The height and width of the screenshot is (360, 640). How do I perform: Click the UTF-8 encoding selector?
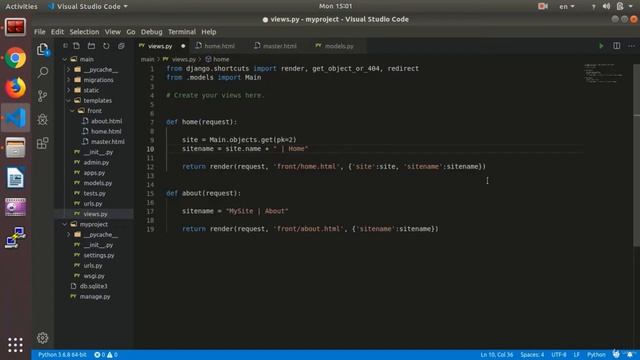(559, 355)
